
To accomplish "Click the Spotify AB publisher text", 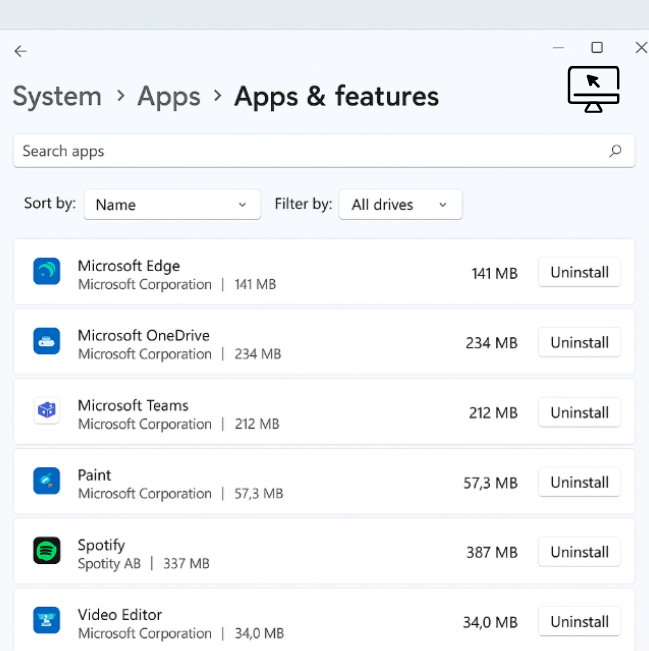I will (109, 564).
